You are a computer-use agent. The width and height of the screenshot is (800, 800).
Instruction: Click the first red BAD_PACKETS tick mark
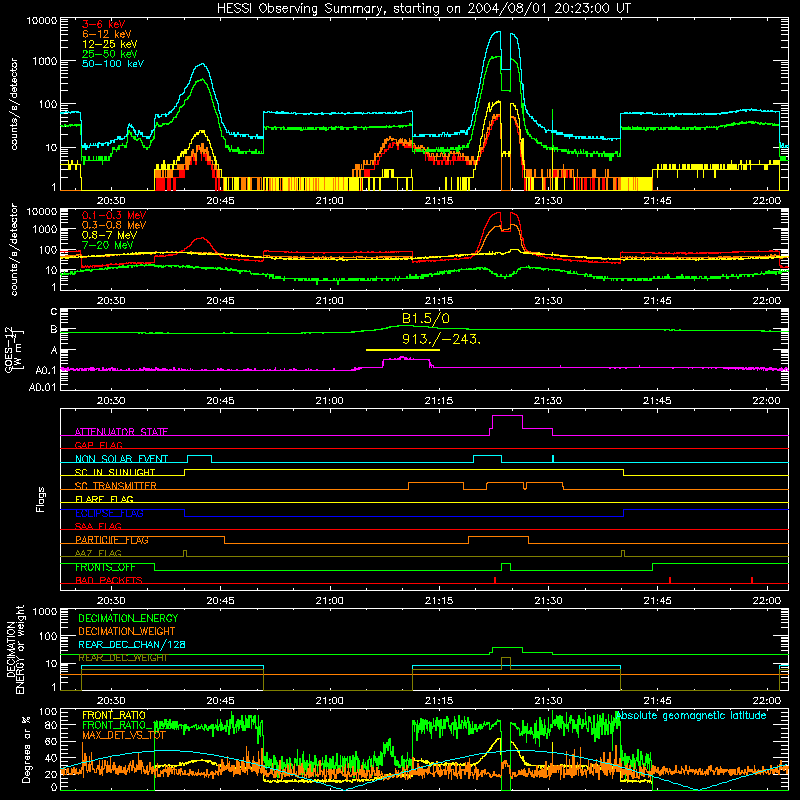point(495,580)
